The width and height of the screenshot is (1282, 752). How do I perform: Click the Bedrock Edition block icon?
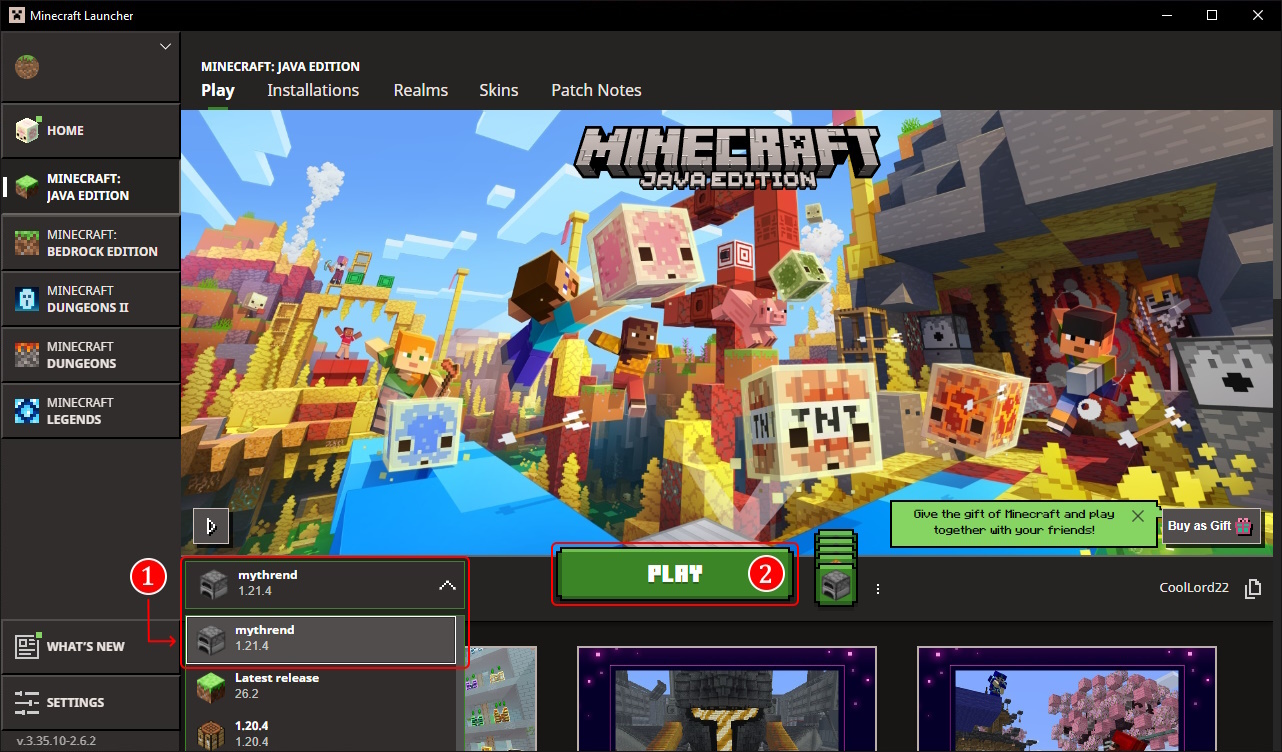point(28,243)
